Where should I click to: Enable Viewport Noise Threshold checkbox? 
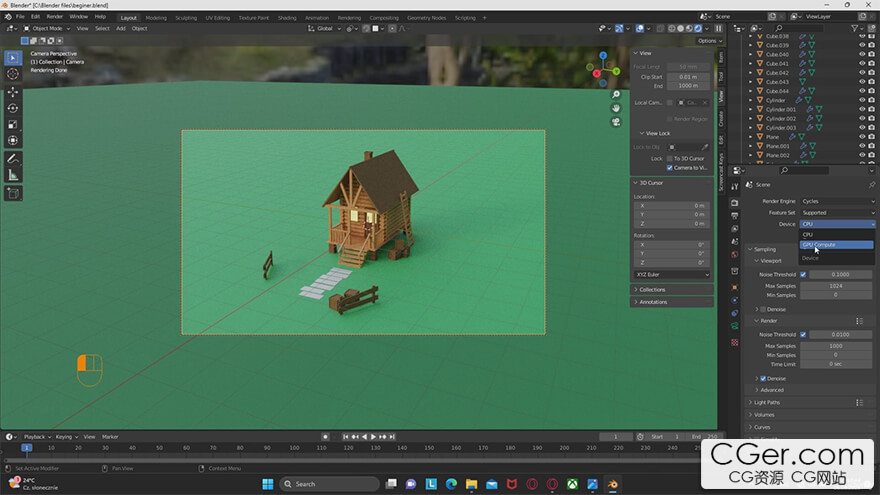[x=803, y=274]
